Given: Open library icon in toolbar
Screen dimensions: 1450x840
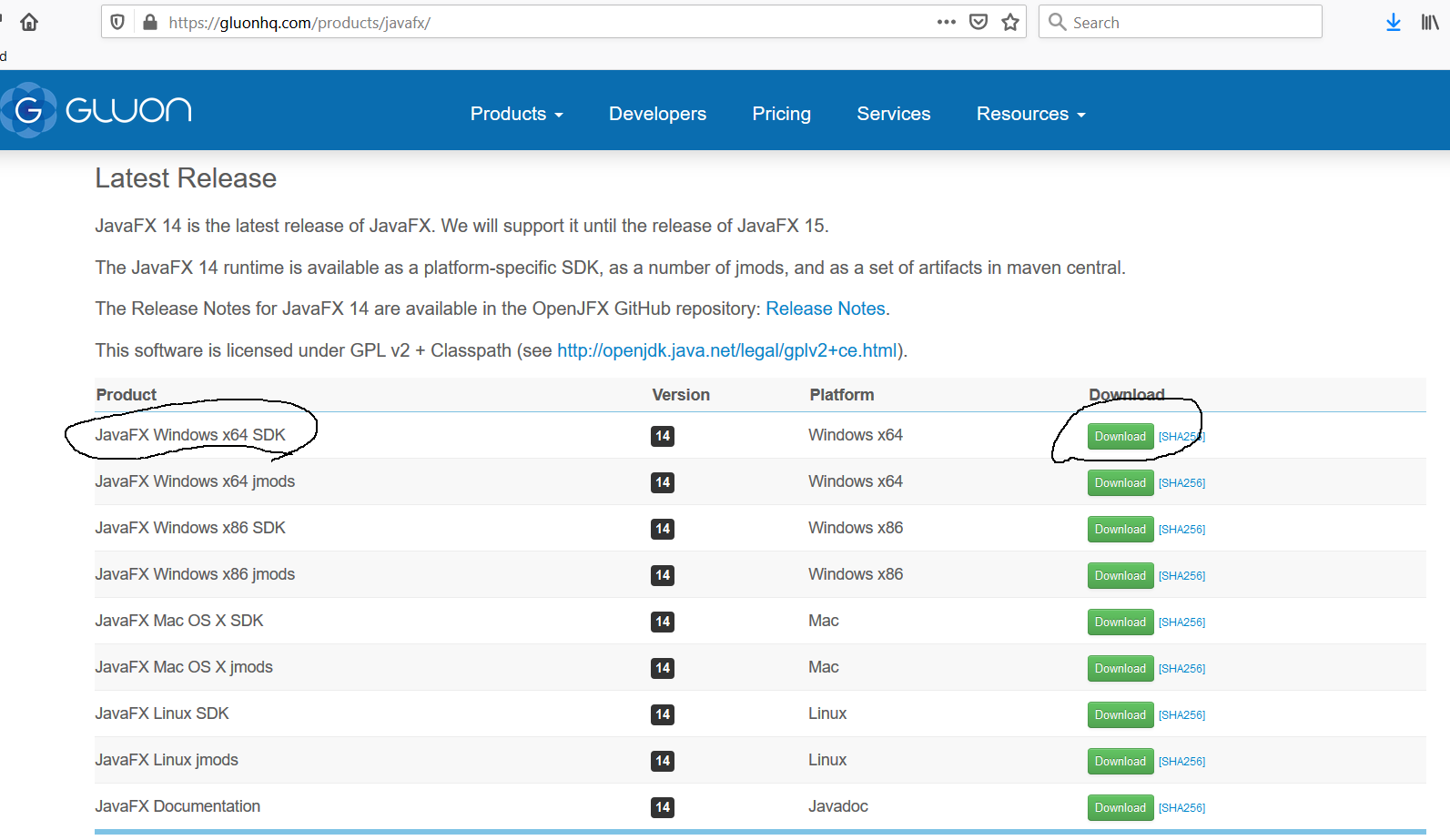Looking at the screenshot, I should 1430,22.
